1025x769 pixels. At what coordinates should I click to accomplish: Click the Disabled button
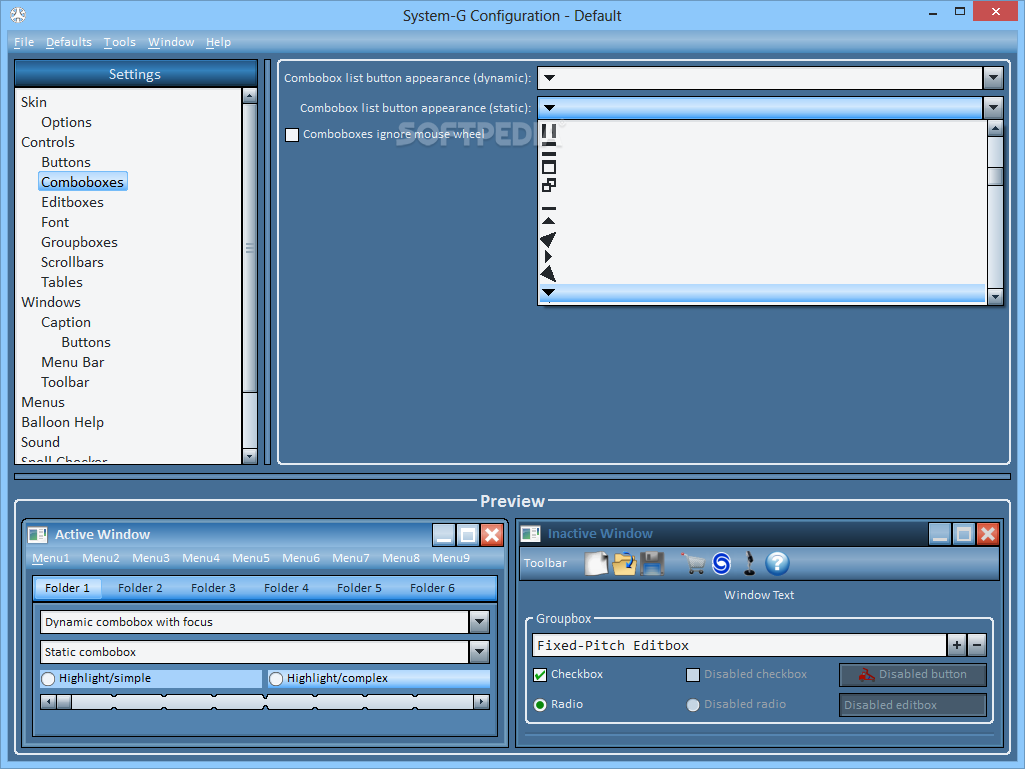click(913, 675)
